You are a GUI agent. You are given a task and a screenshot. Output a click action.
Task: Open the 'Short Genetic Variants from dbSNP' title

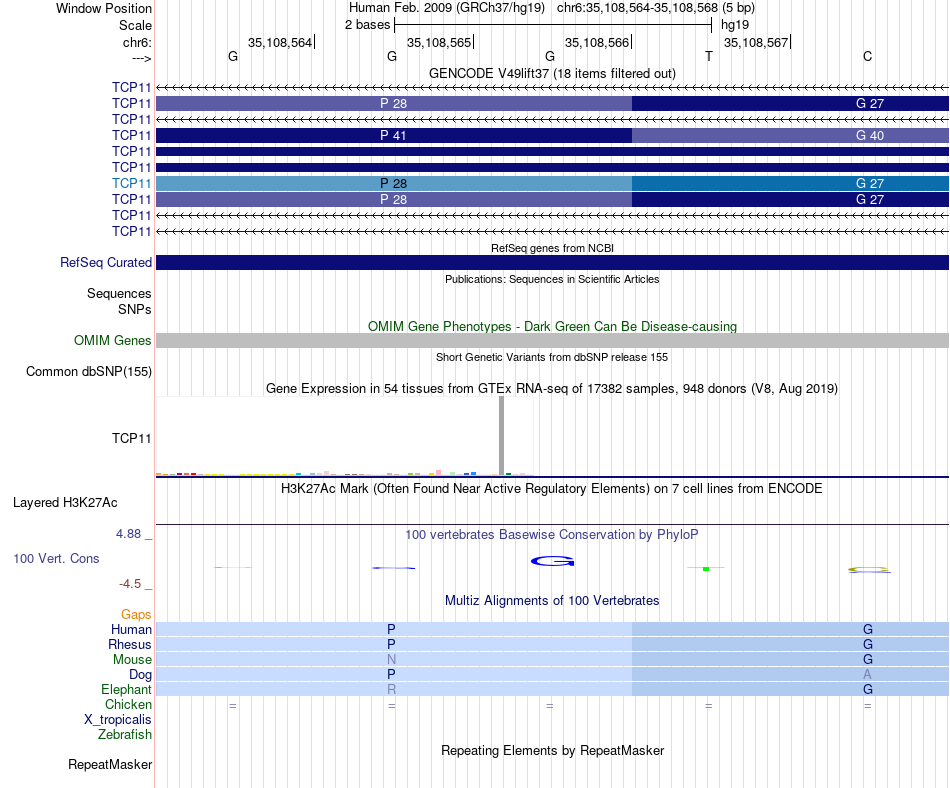(552, 357)
